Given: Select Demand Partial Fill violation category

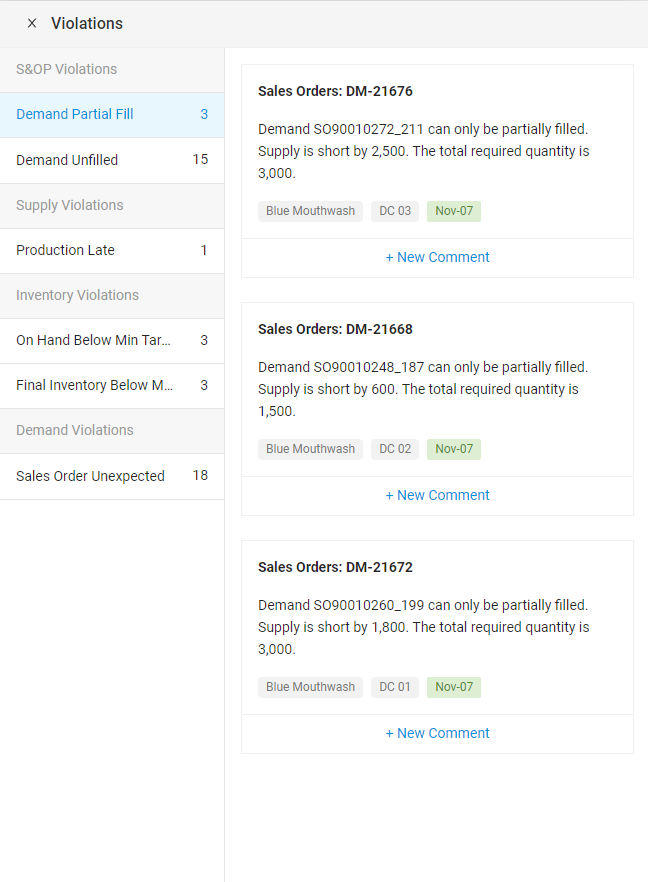Looking at the screenshot, I should click(x=111, y=114).
